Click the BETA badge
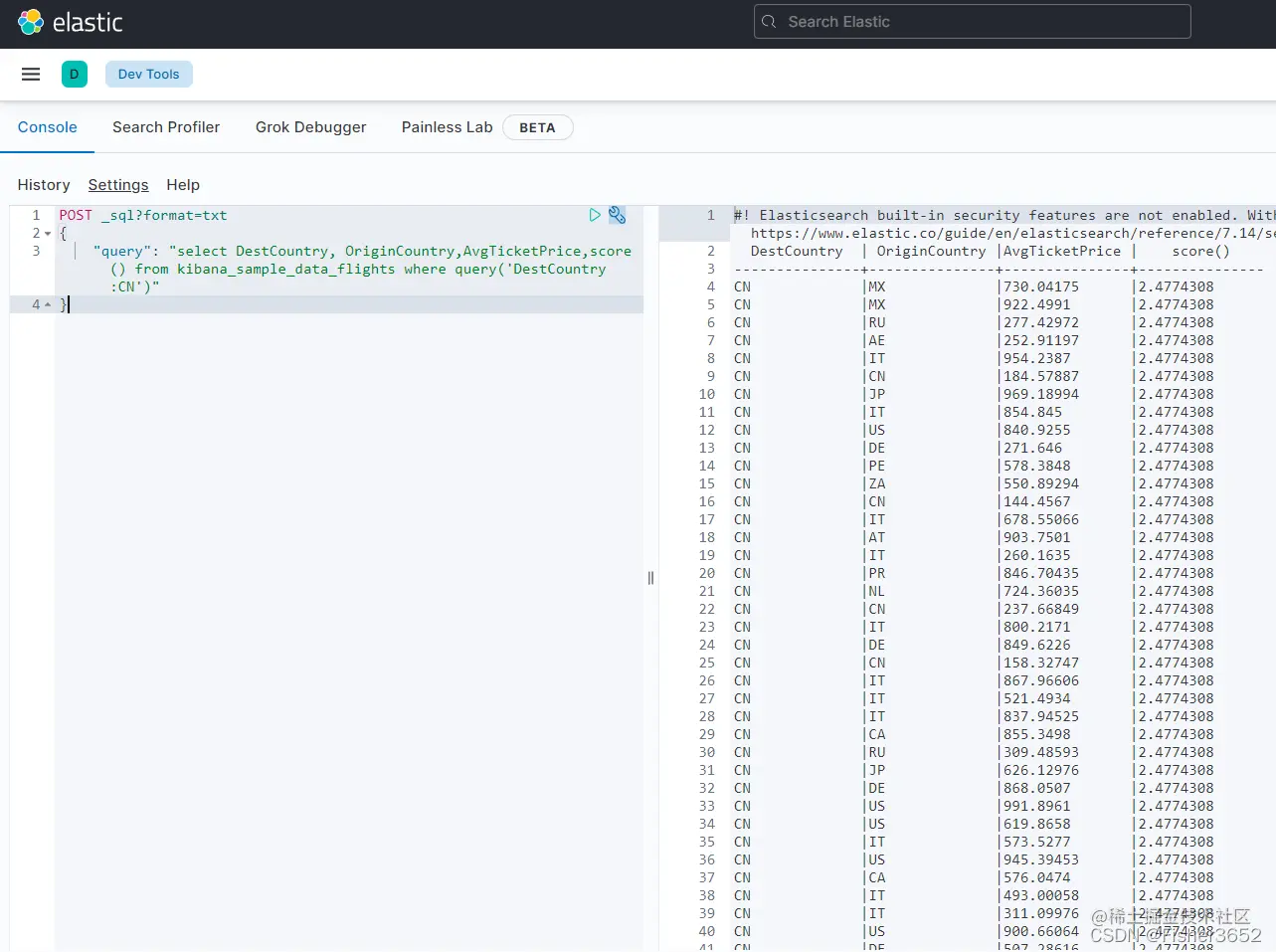The height and width of the screenshot is (952, 1276). [x=537, y=127]
